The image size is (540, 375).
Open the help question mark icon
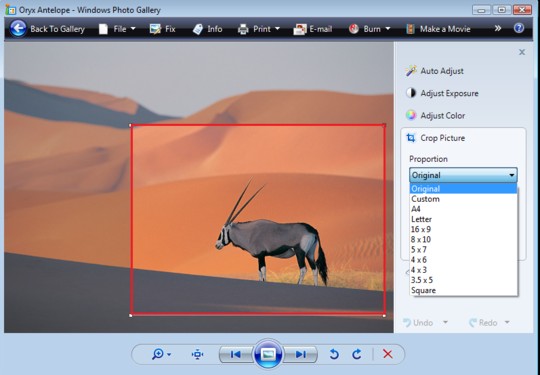[x=519, y=28]
